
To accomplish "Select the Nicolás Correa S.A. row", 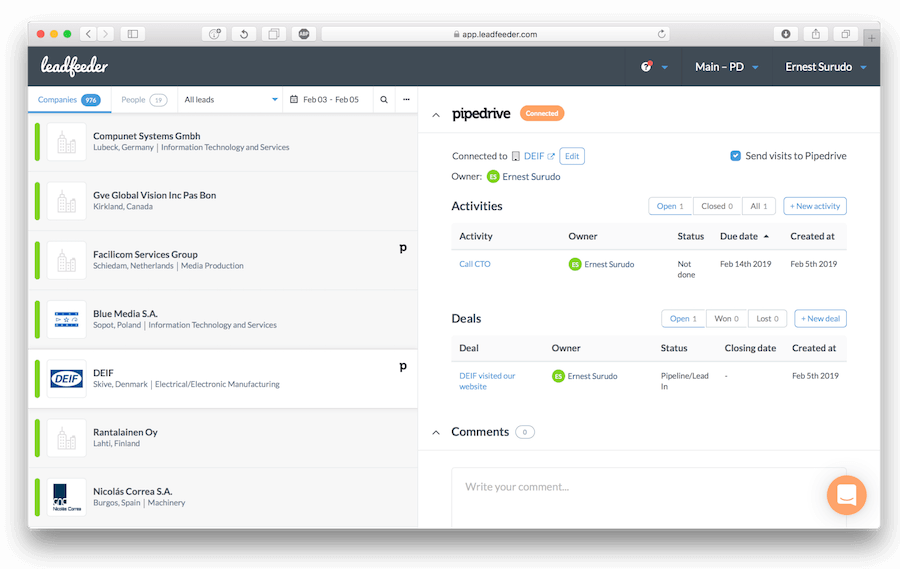I will [x=223, y=497].
